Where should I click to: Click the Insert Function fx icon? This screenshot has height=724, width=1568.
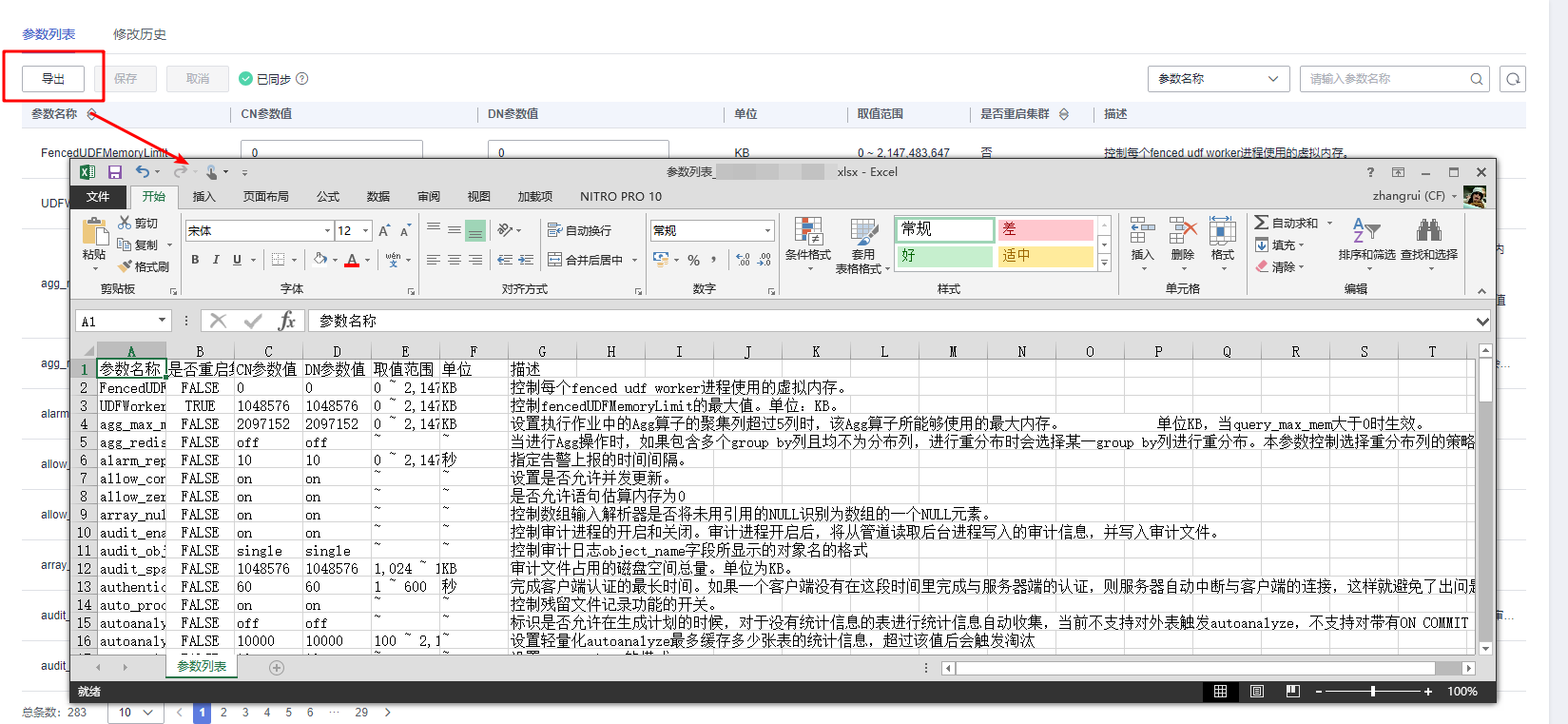(286, 322)
